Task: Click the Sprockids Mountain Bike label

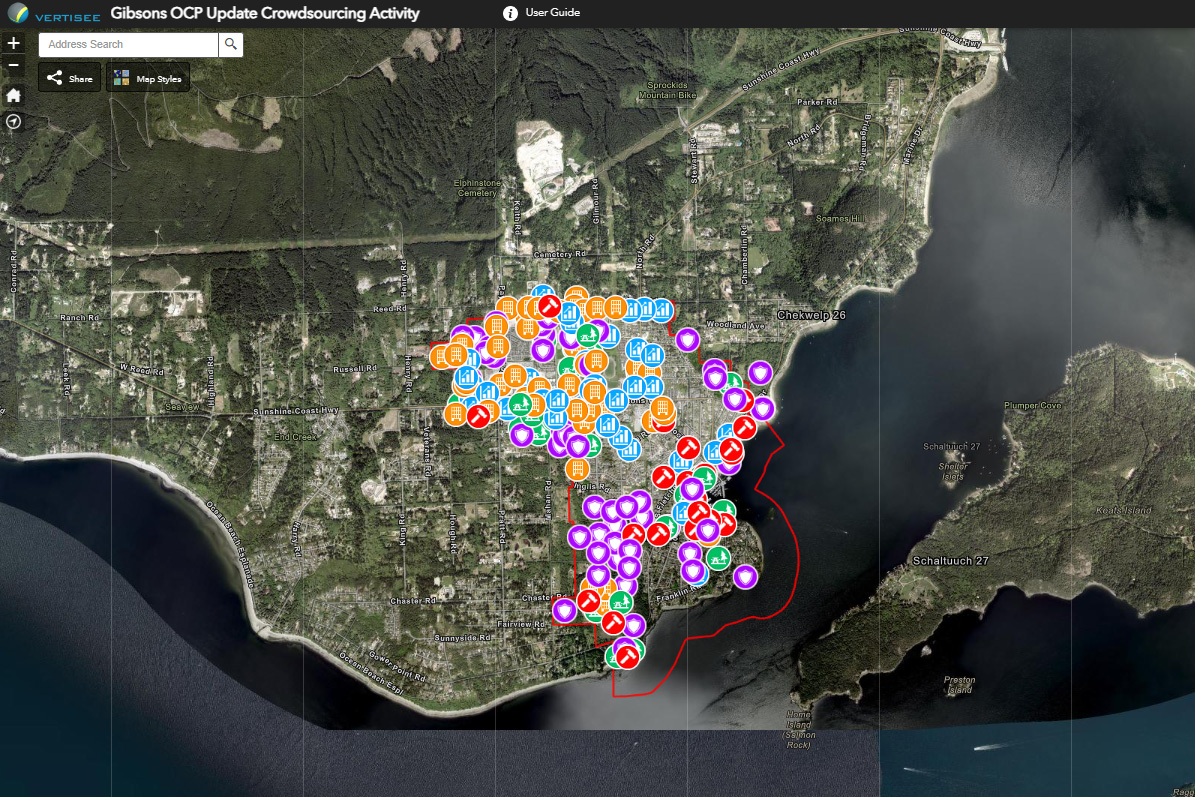Action: [668, 91]
